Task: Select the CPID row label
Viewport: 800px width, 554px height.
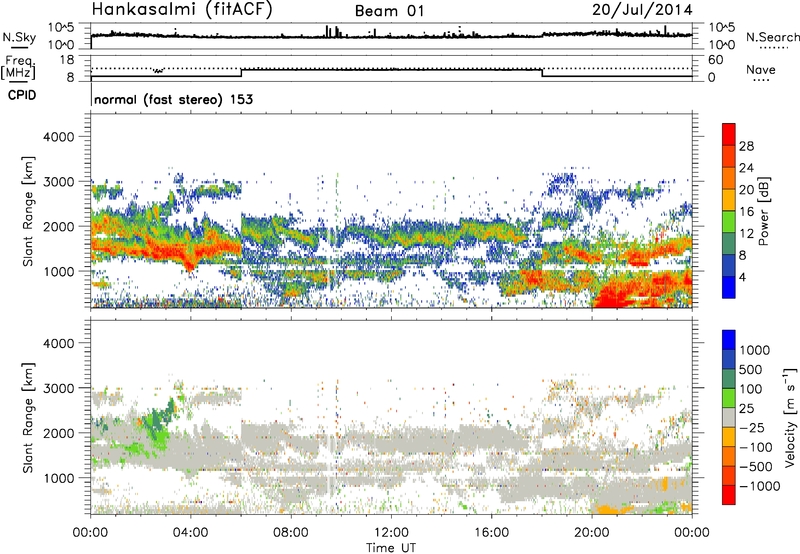Action: (x=22, y=95)
